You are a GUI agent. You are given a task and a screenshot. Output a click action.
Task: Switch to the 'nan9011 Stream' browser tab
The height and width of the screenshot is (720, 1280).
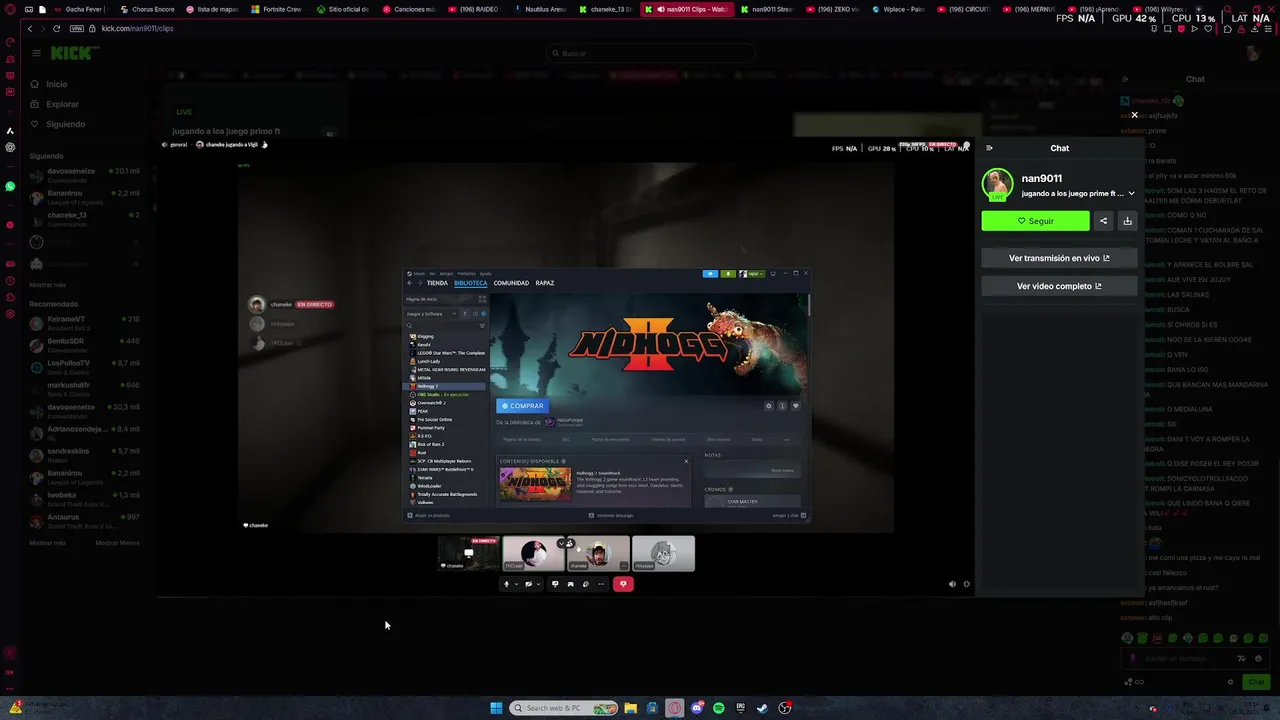pos(768,9)
